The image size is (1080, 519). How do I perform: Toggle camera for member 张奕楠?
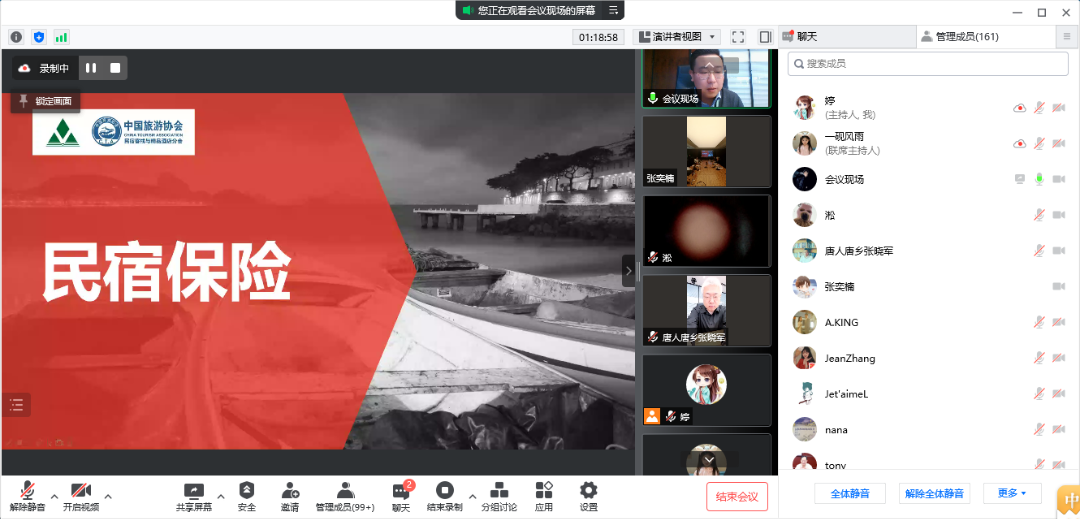(1059, 286)
